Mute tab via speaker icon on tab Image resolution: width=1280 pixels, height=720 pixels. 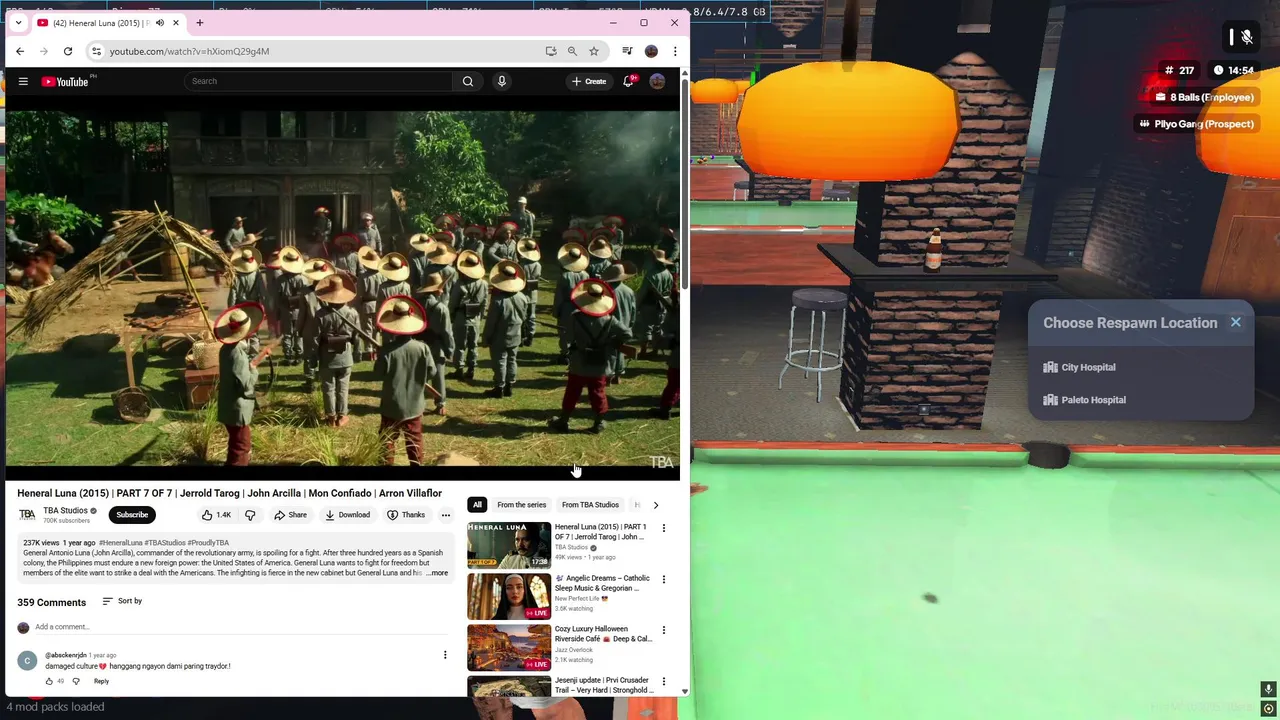[x=160, y=23]
